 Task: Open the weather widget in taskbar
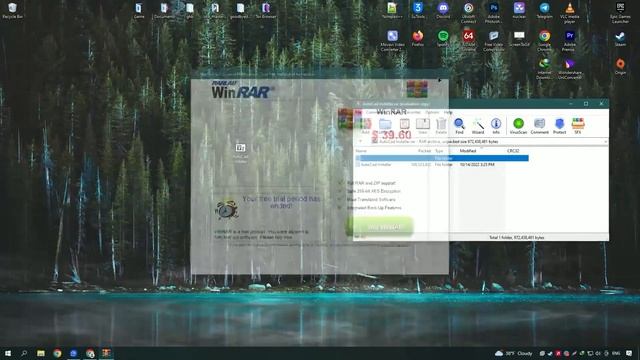[x=513, y=353]
